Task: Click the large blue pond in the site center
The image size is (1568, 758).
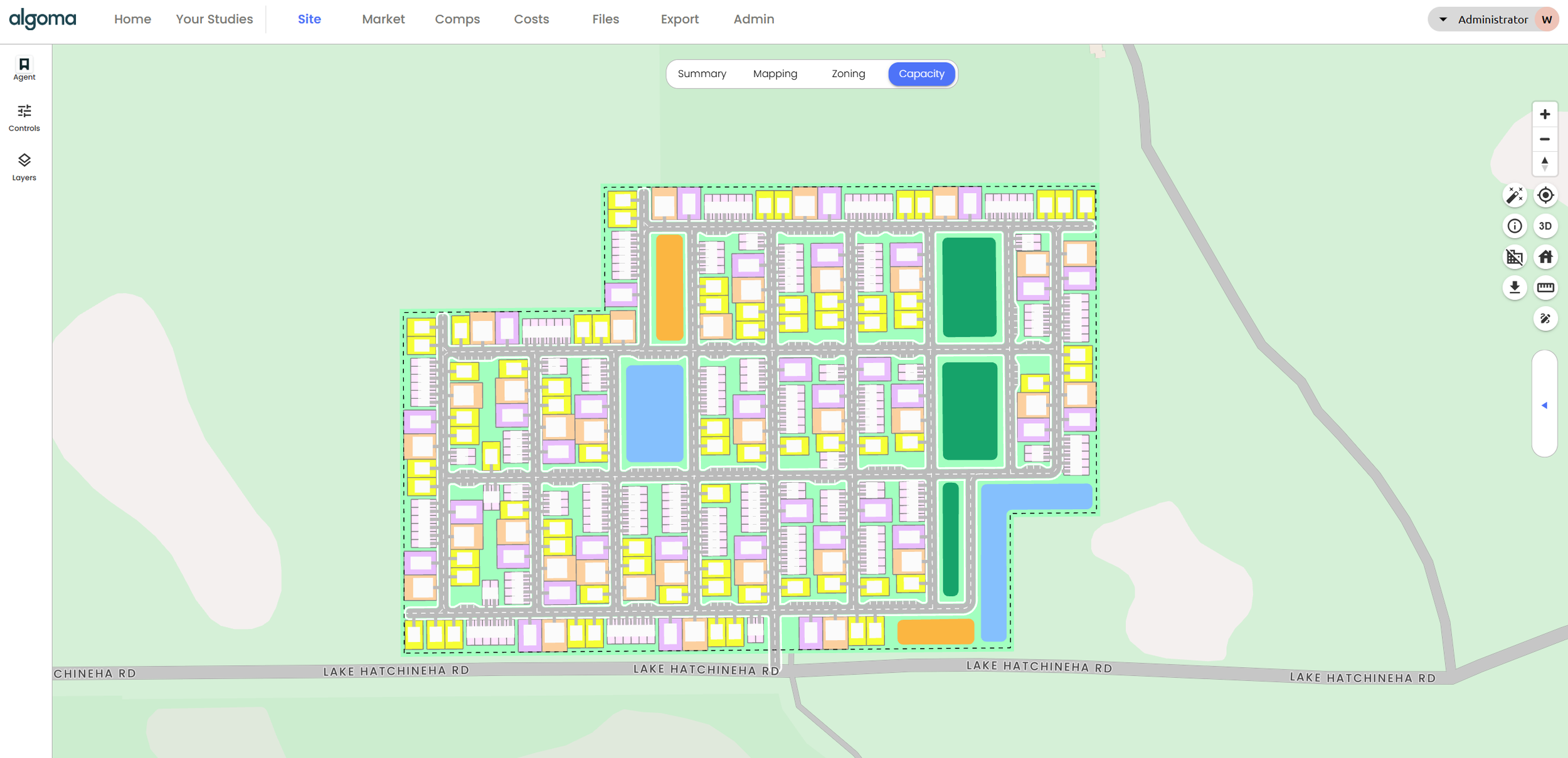Action: tap(654, 414)
